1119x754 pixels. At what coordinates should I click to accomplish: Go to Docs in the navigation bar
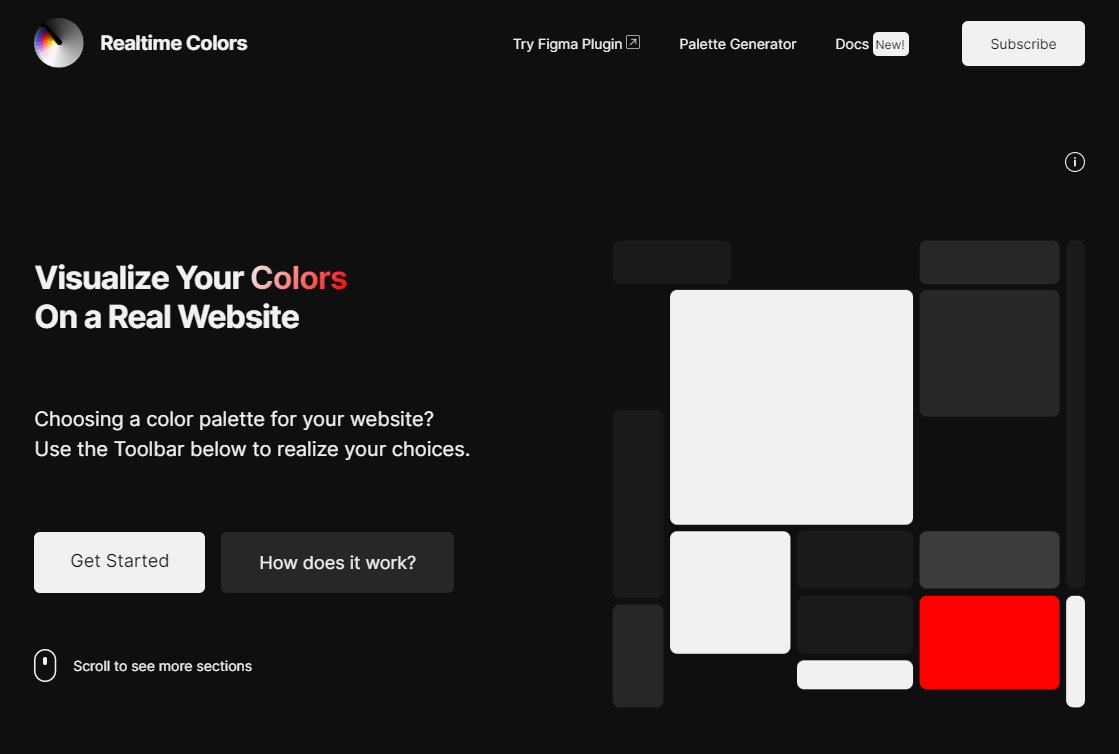851,44
